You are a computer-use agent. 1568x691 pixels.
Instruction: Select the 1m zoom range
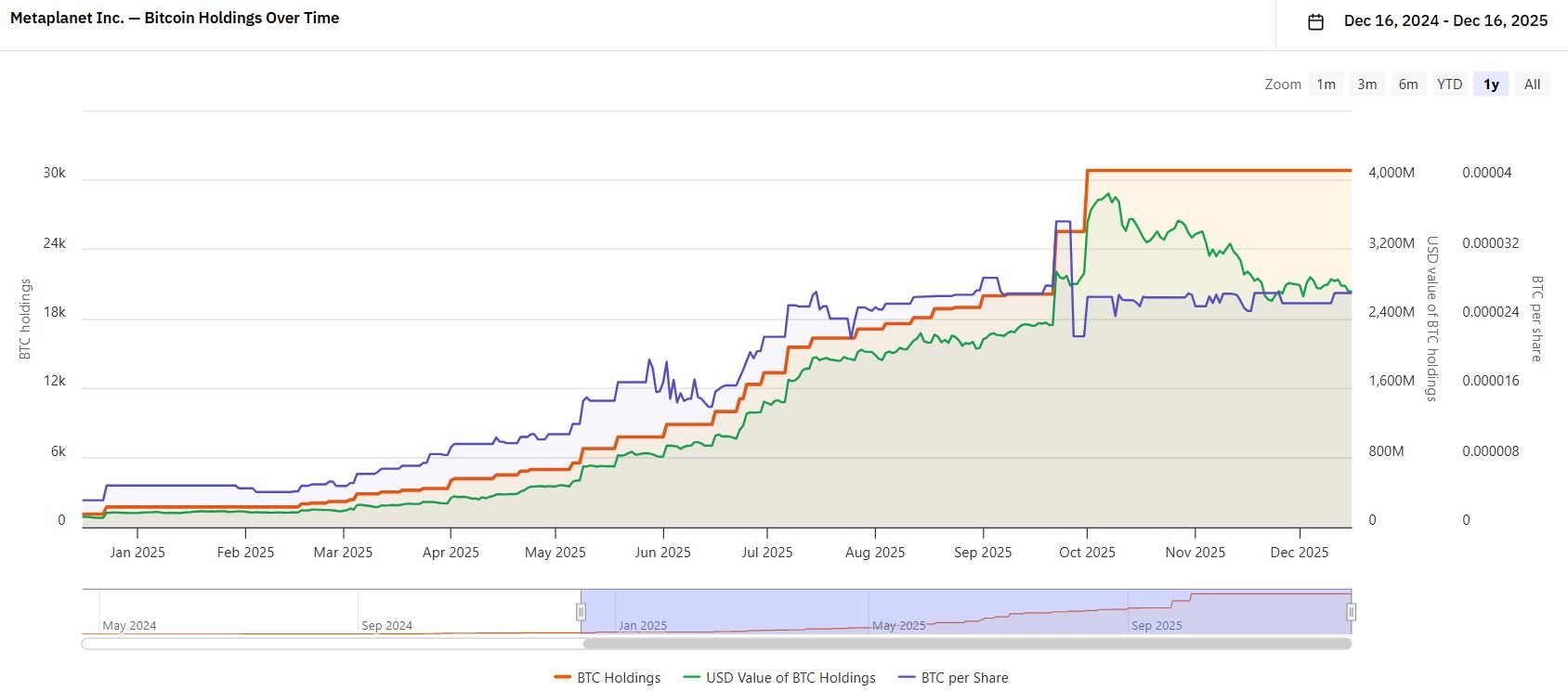pyautogui.click(x=1326, y=85)
